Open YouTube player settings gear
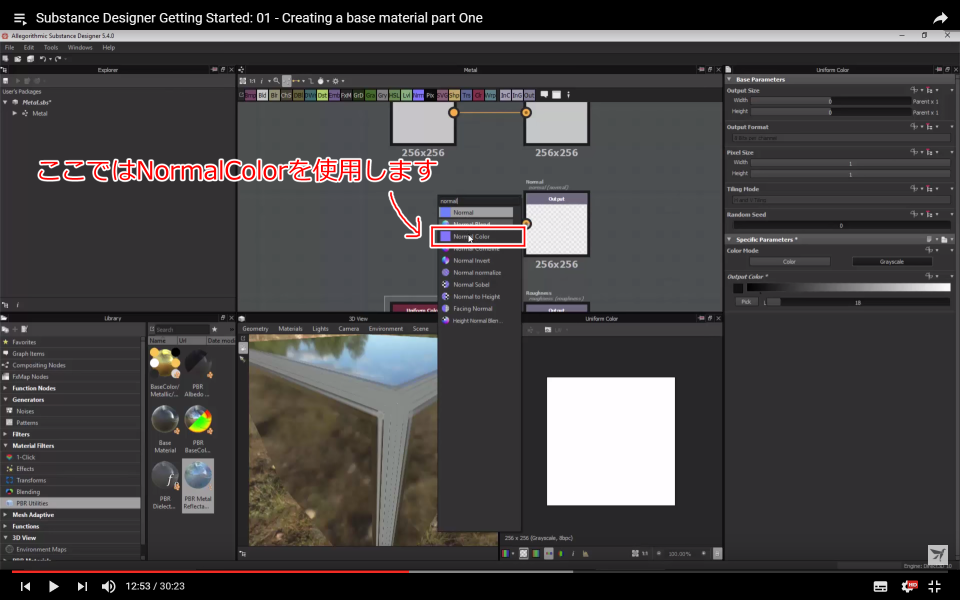The image size is (960, 600). [908, 586]
